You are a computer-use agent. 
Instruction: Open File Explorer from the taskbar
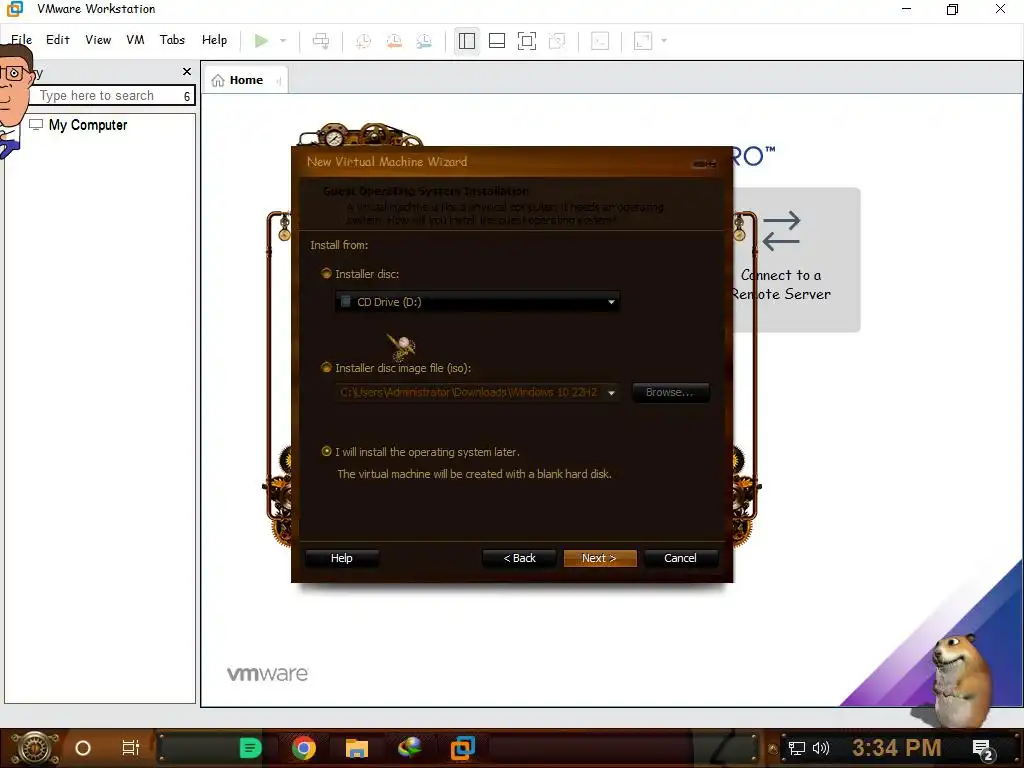click(357, 748)
